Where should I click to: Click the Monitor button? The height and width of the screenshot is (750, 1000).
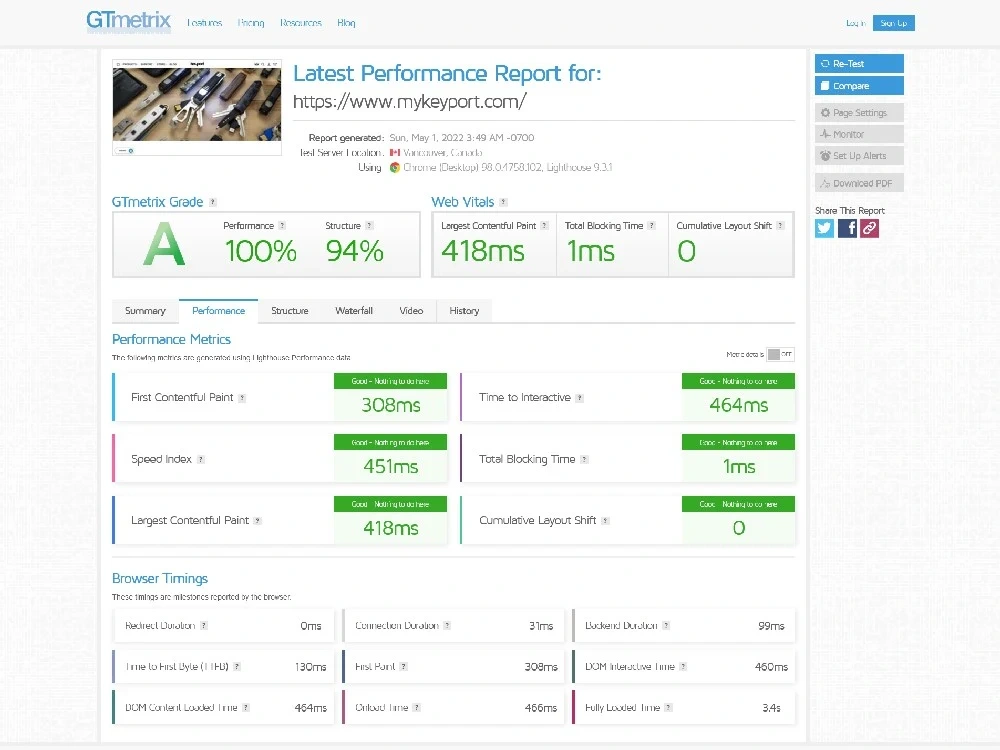(859, 134)
